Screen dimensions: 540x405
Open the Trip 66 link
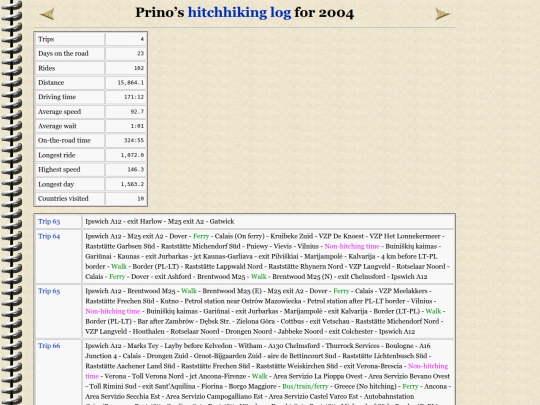49,346
